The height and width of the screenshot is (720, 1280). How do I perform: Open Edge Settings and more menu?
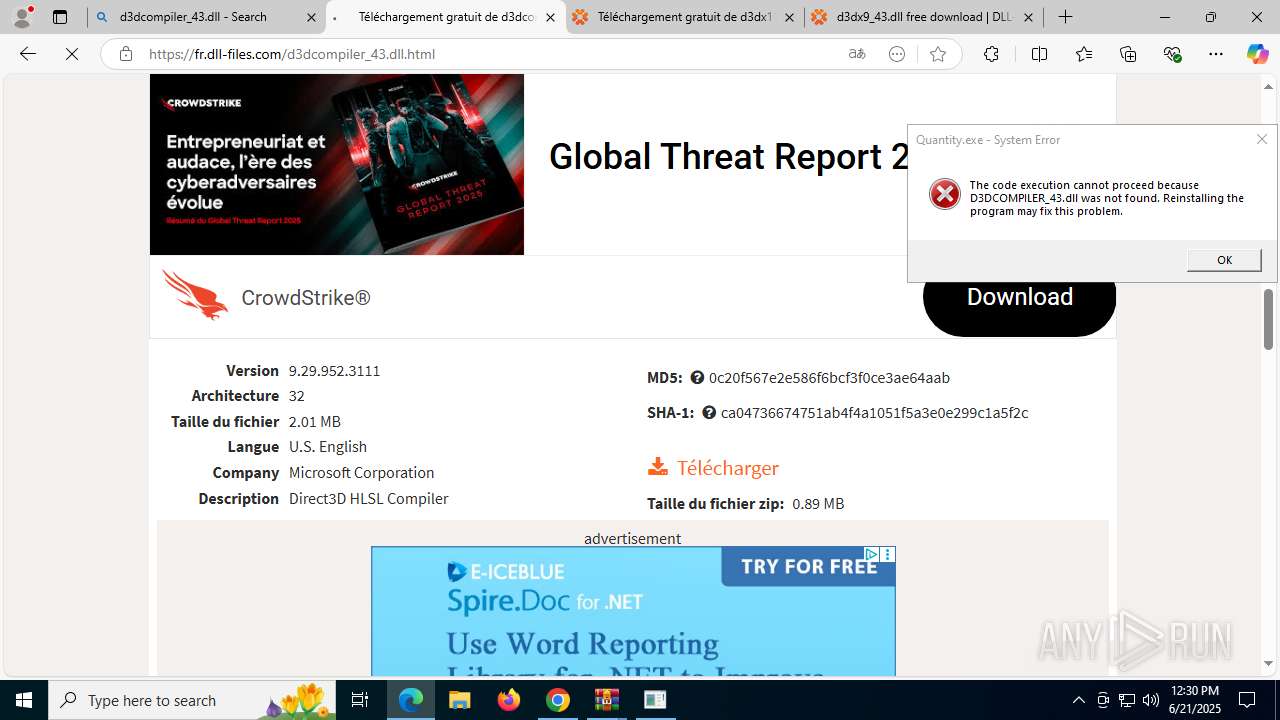(1216, 54)
